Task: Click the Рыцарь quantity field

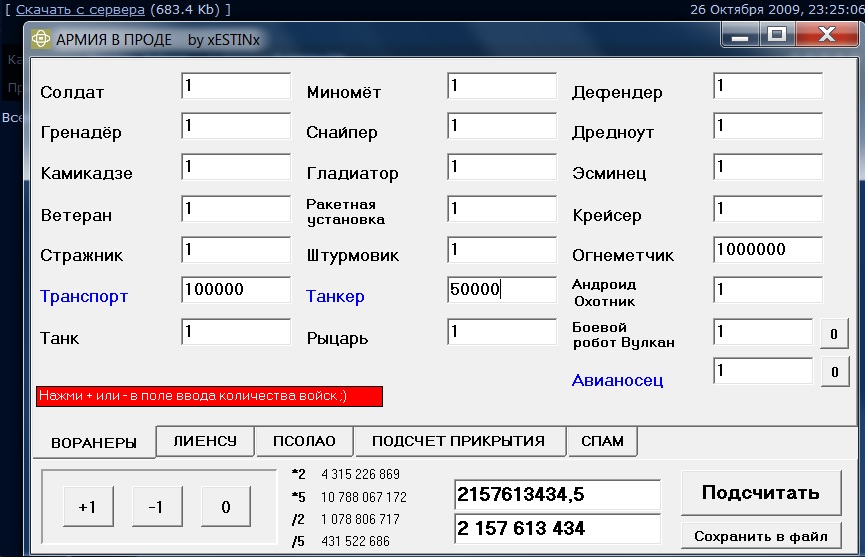Action: [x=502, y=332]
